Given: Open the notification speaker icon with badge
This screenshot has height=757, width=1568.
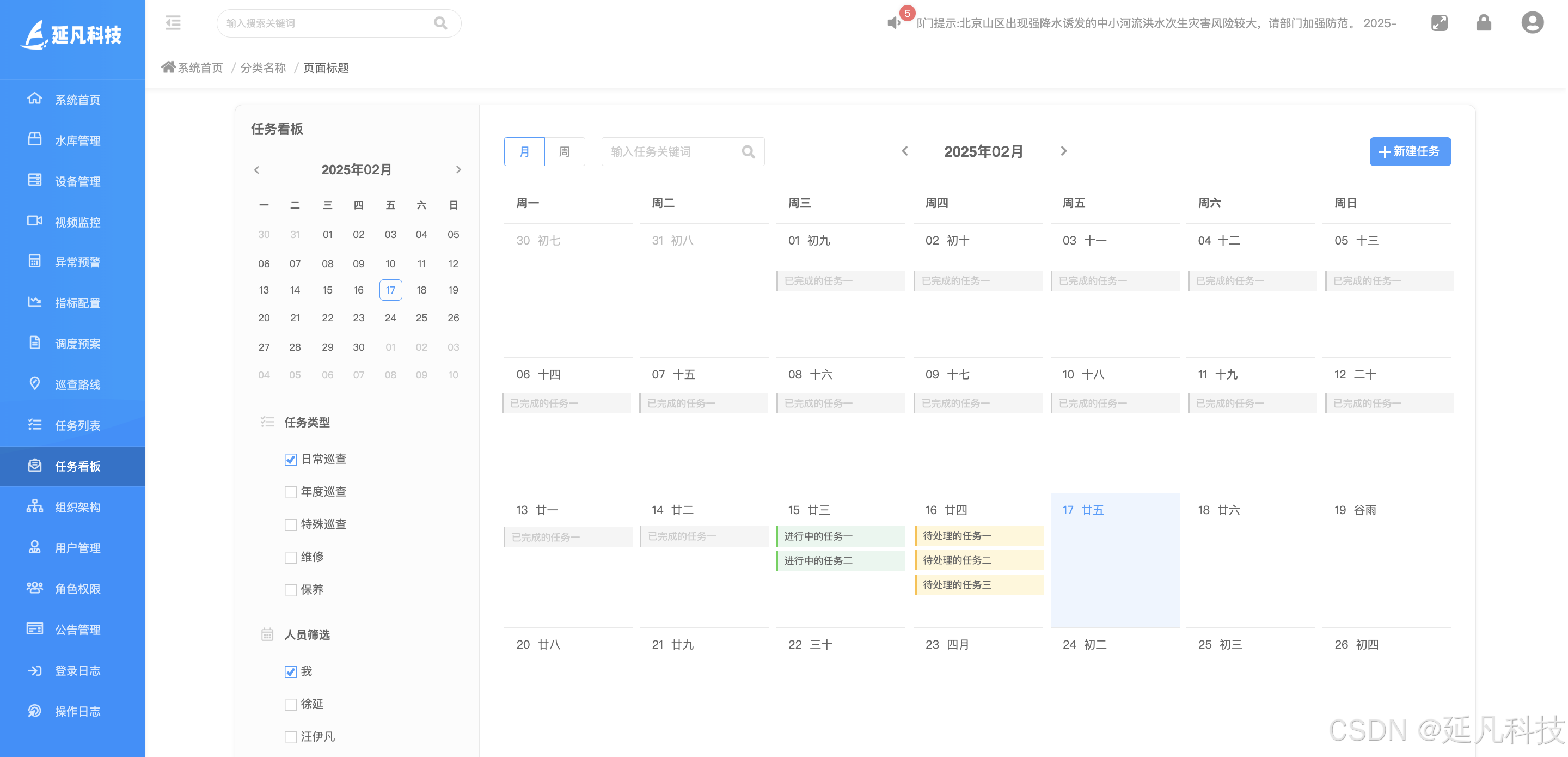Looking at the screenshot, I should (x=893, y=23).
